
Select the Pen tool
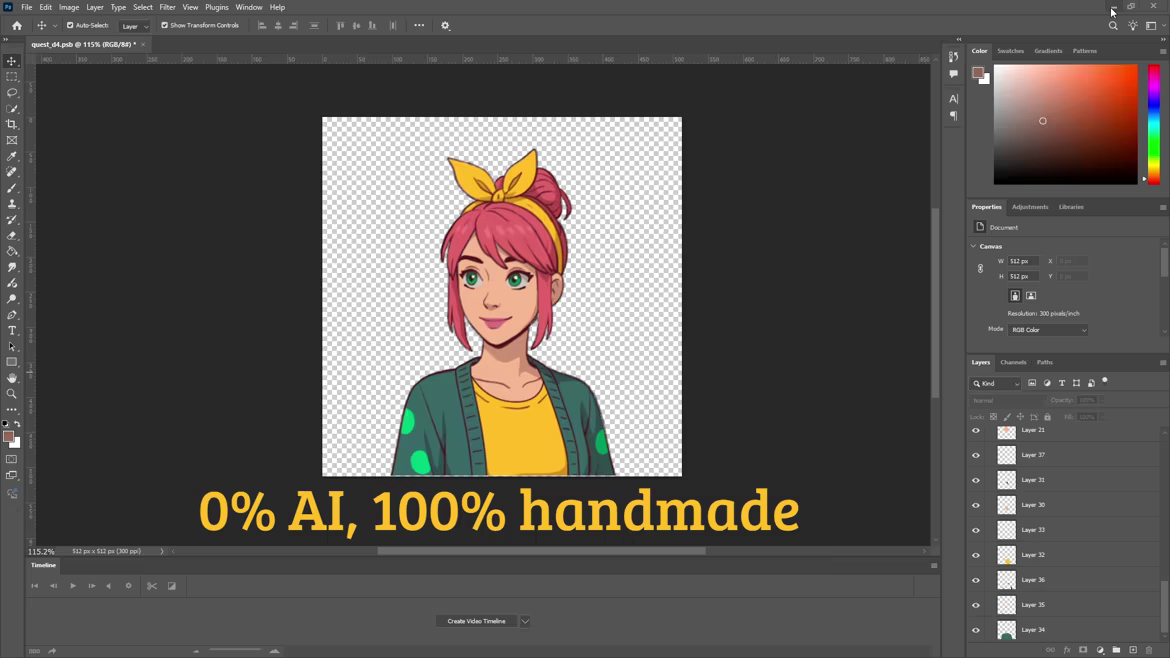tap(12, 315)
